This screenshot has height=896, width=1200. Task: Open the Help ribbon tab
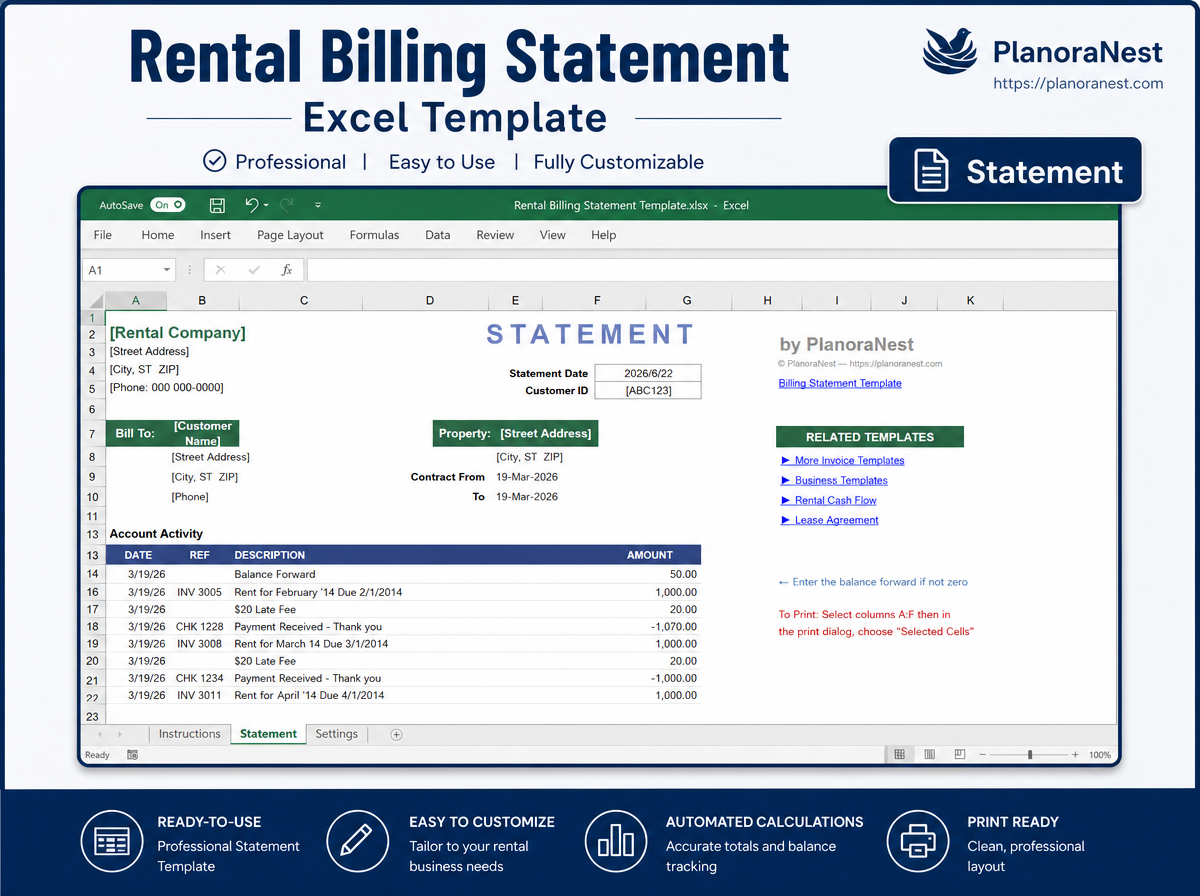click(603, 235)
